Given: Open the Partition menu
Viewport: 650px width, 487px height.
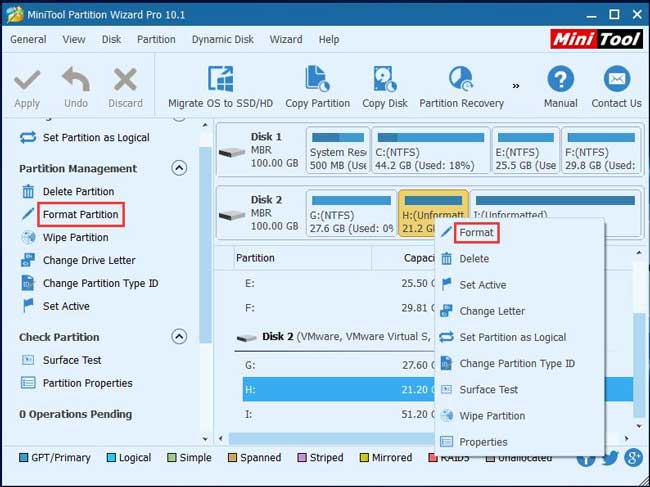Looking at the screenshot, I should 156,39.
